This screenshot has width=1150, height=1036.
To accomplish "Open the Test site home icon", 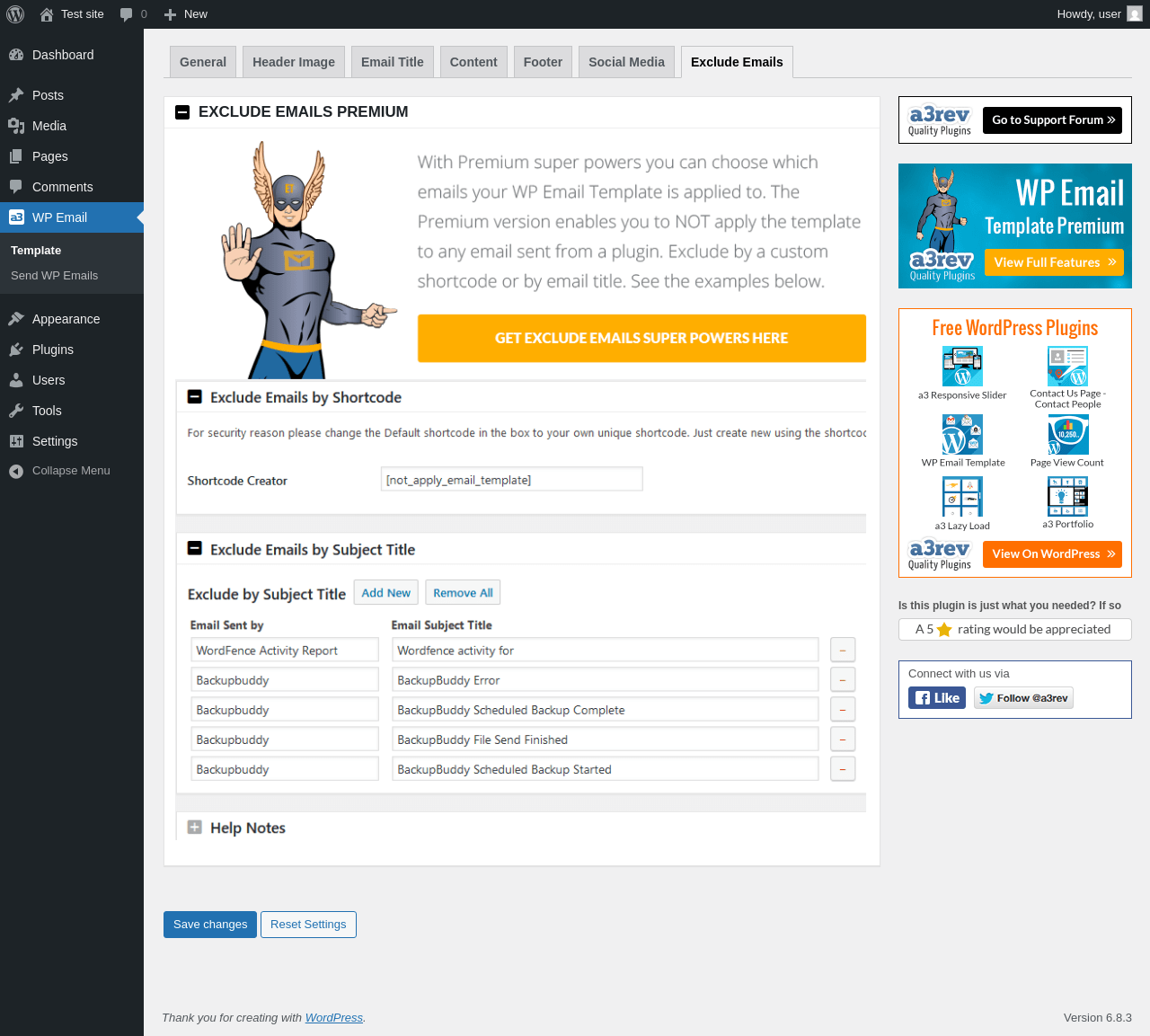I will [47, 14].
